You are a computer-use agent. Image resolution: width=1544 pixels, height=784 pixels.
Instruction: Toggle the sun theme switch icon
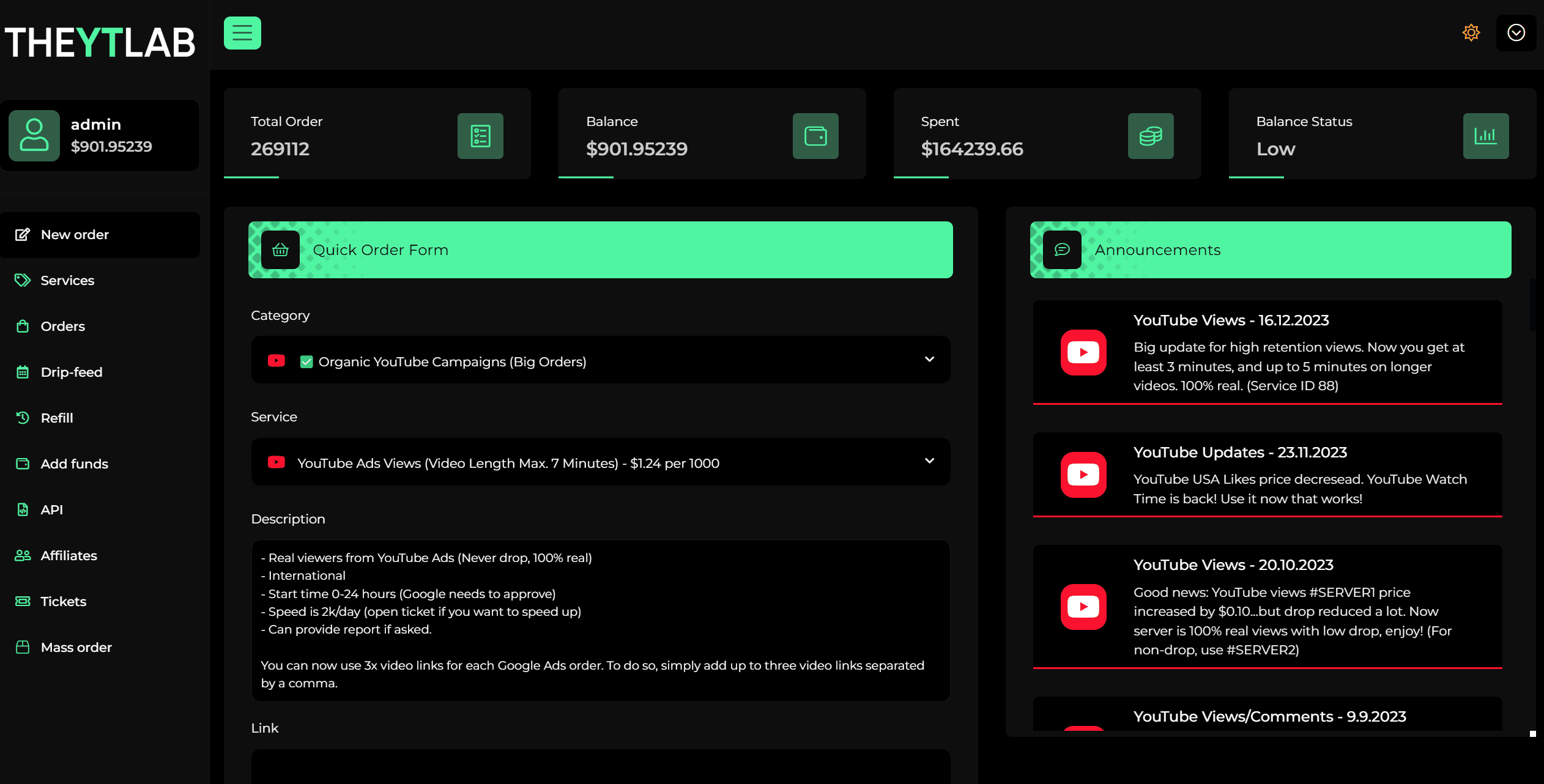point(1471,32)
